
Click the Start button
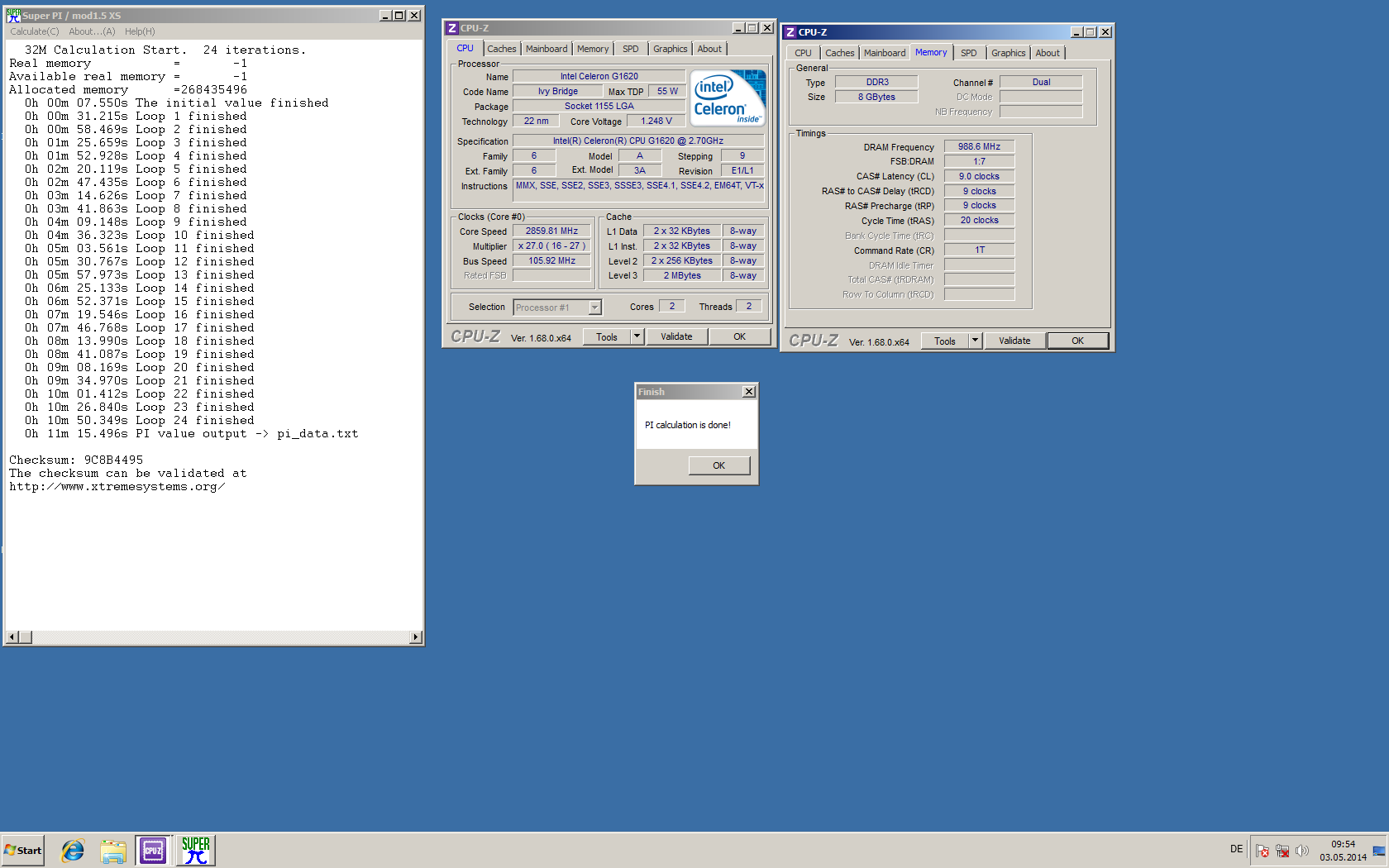coord(23,850)
